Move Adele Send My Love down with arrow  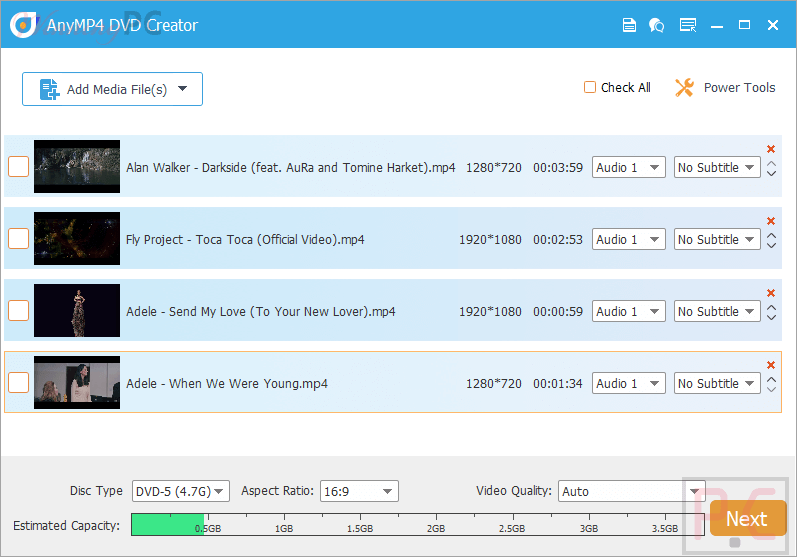771,318
